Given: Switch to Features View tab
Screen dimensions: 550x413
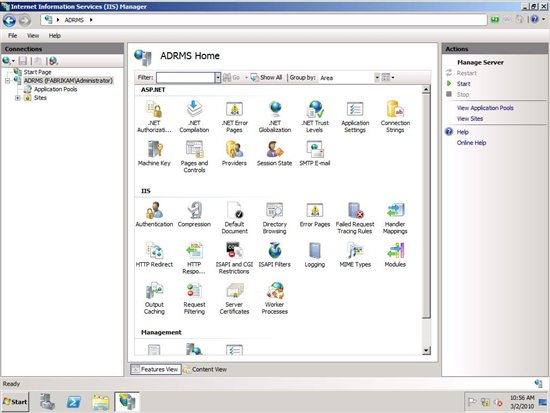Looking at the screenshot, I should point(155,369).
